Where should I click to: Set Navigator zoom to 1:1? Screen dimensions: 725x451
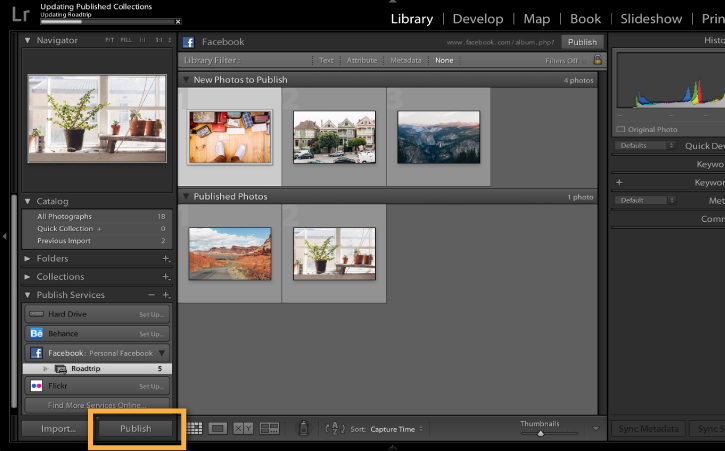coord(142,40)
